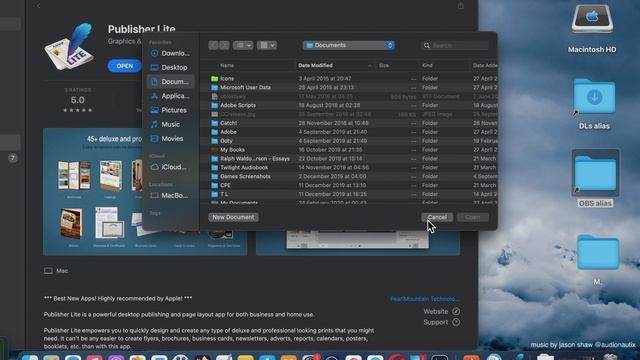The height and width of the screenshot is (360, 640).
Task: Toggle sort direction arrow in Date Modified
Action: (x=369, y=66)
